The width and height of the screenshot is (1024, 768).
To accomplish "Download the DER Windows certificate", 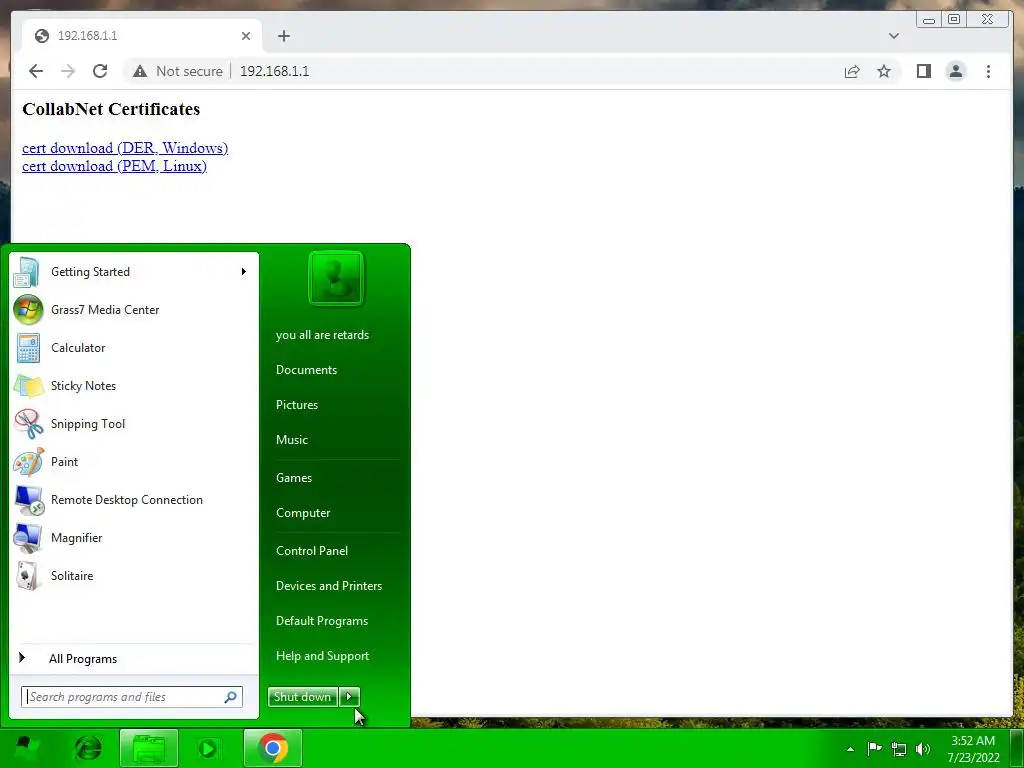I will [125, 148].
